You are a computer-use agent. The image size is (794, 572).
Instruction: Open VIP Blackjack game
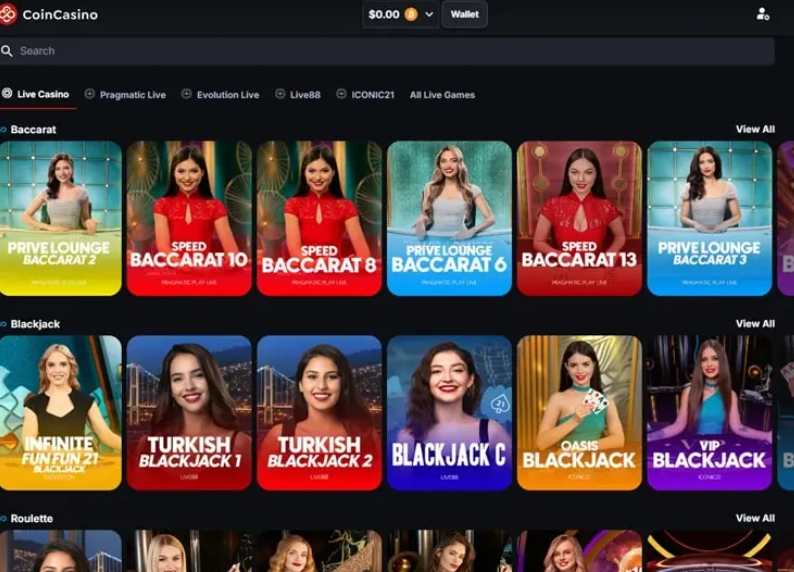pyautogui.click(x=709, y=413)
